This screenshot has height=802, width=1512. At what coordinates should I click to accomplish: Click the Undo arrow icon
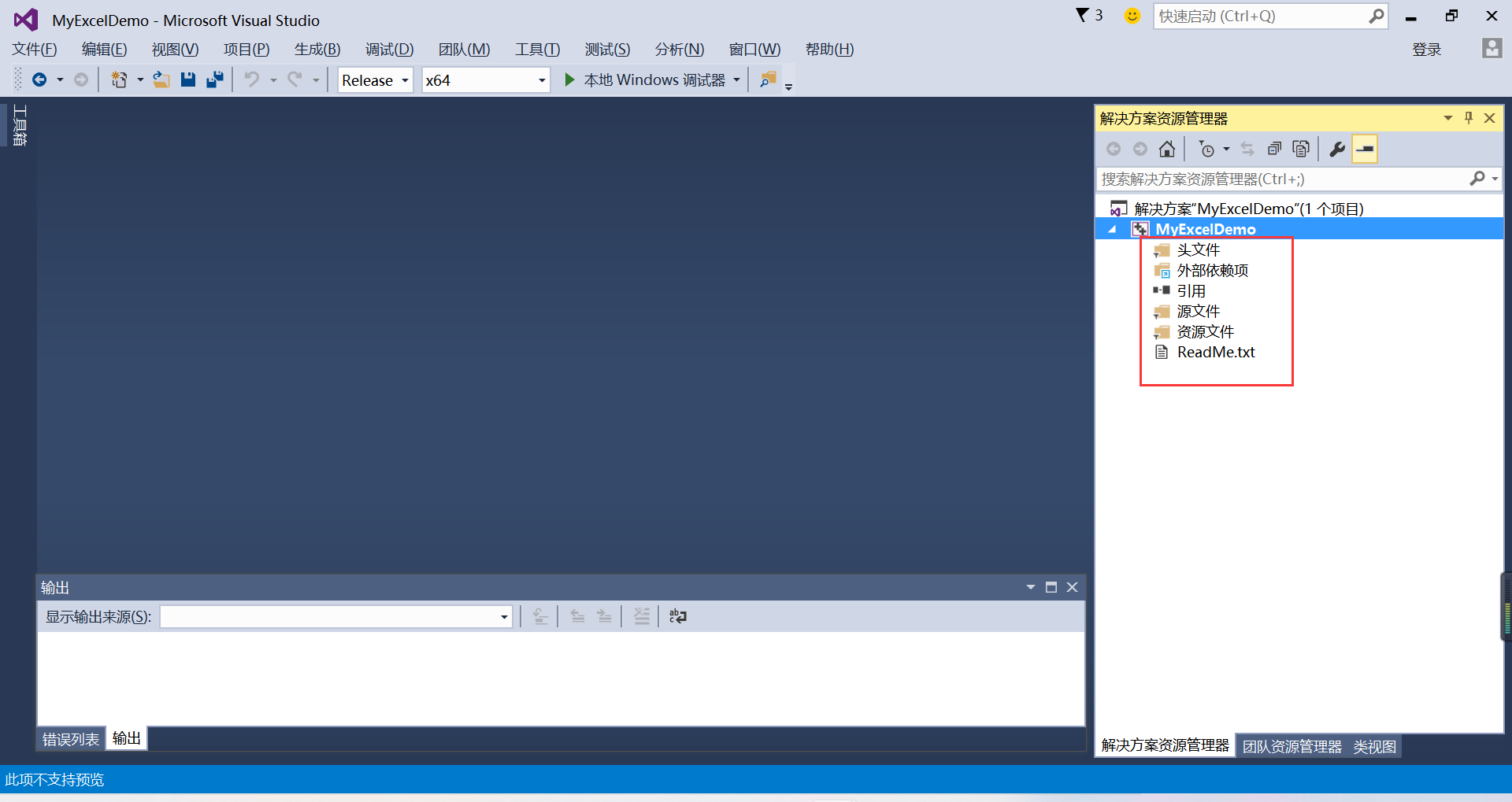pos(252,80)
